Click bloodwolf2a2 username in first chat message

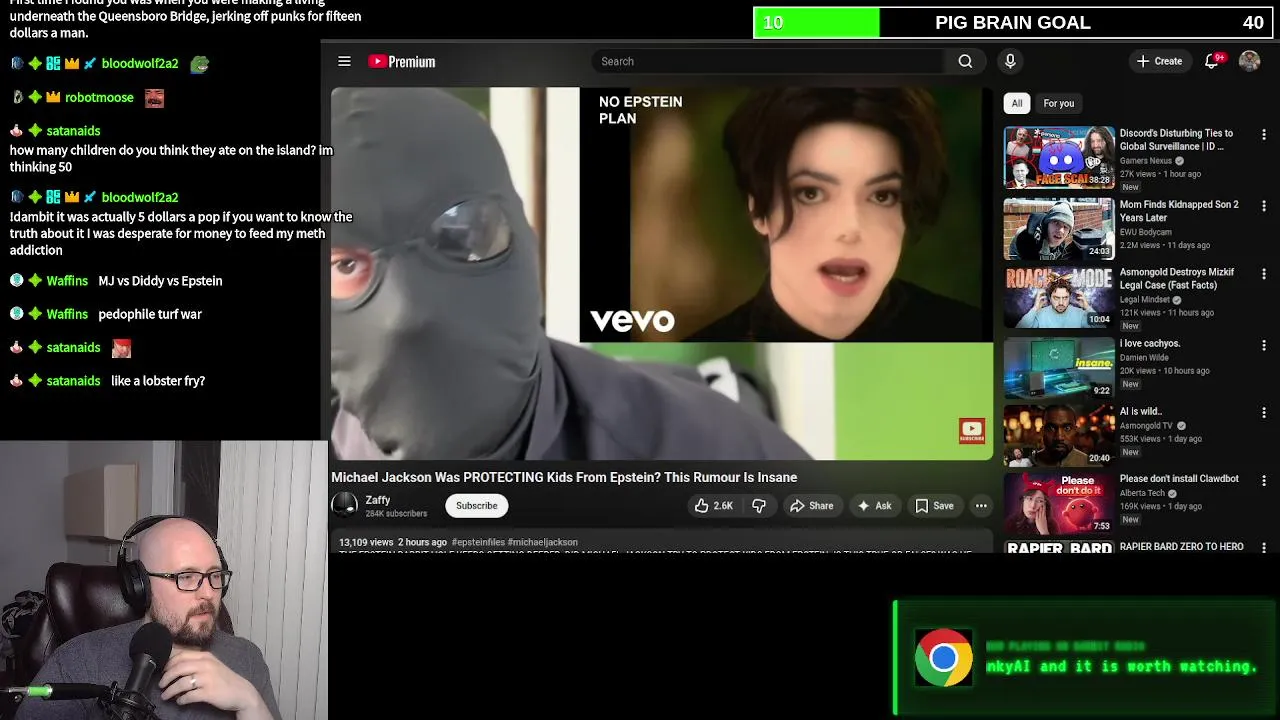pos(140,64)
